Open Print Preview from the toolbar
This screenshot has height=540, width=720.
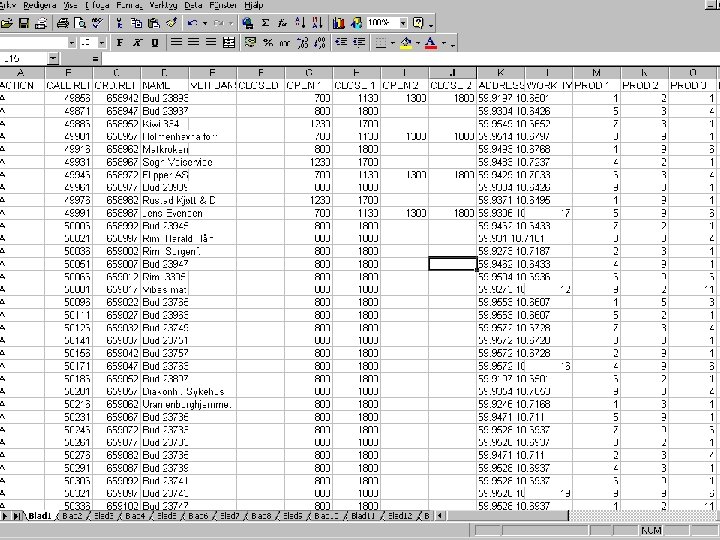click(x=80, y=23)
